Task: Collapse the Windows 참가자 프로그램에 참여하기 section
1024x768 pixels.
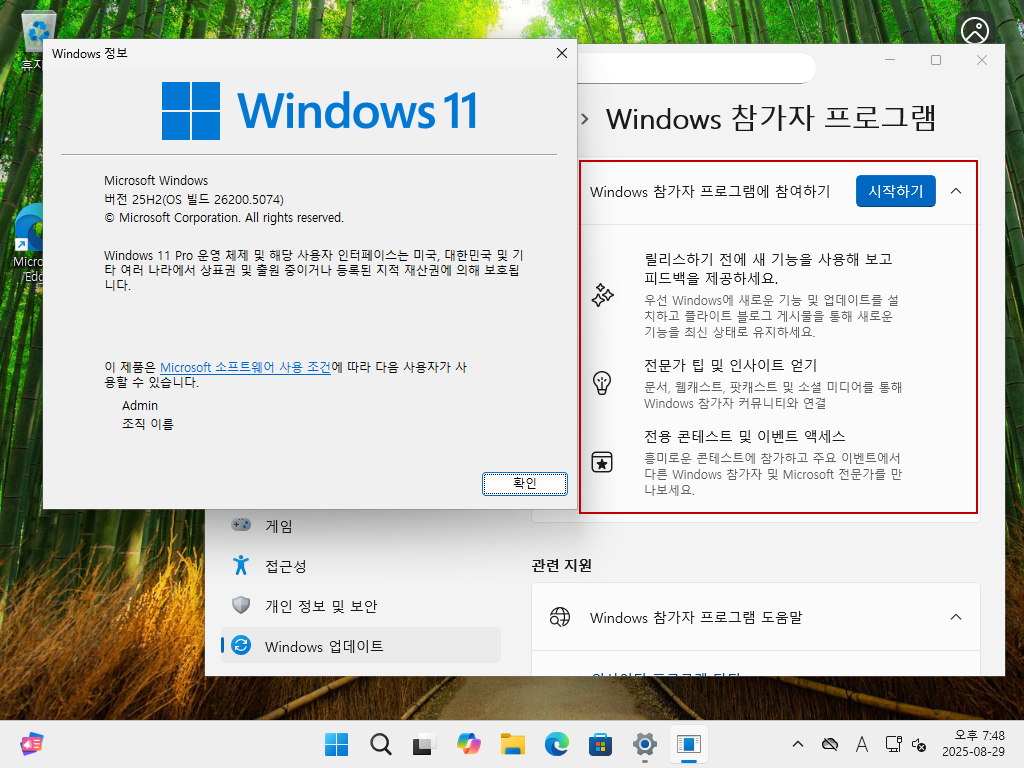Action: (955, 191)
